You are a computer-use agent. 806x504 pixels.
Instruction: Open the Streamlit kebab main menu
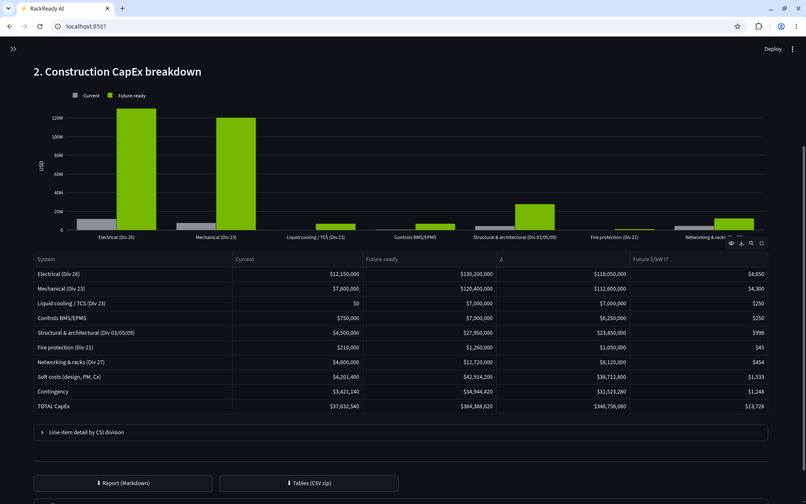coord(792,49)
